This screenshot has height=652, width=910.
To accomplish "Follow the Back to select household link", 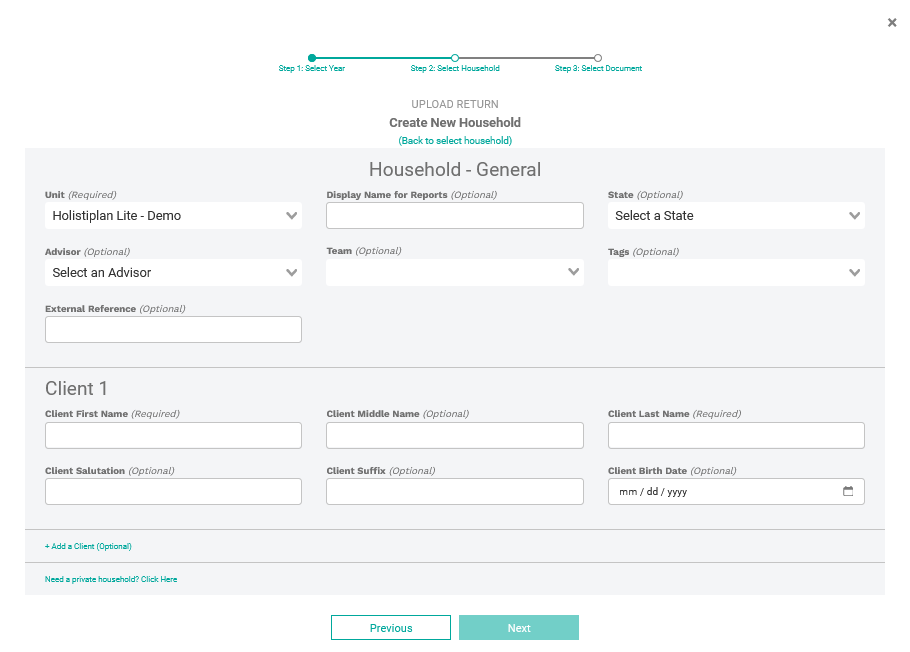I will coord(455,141).
